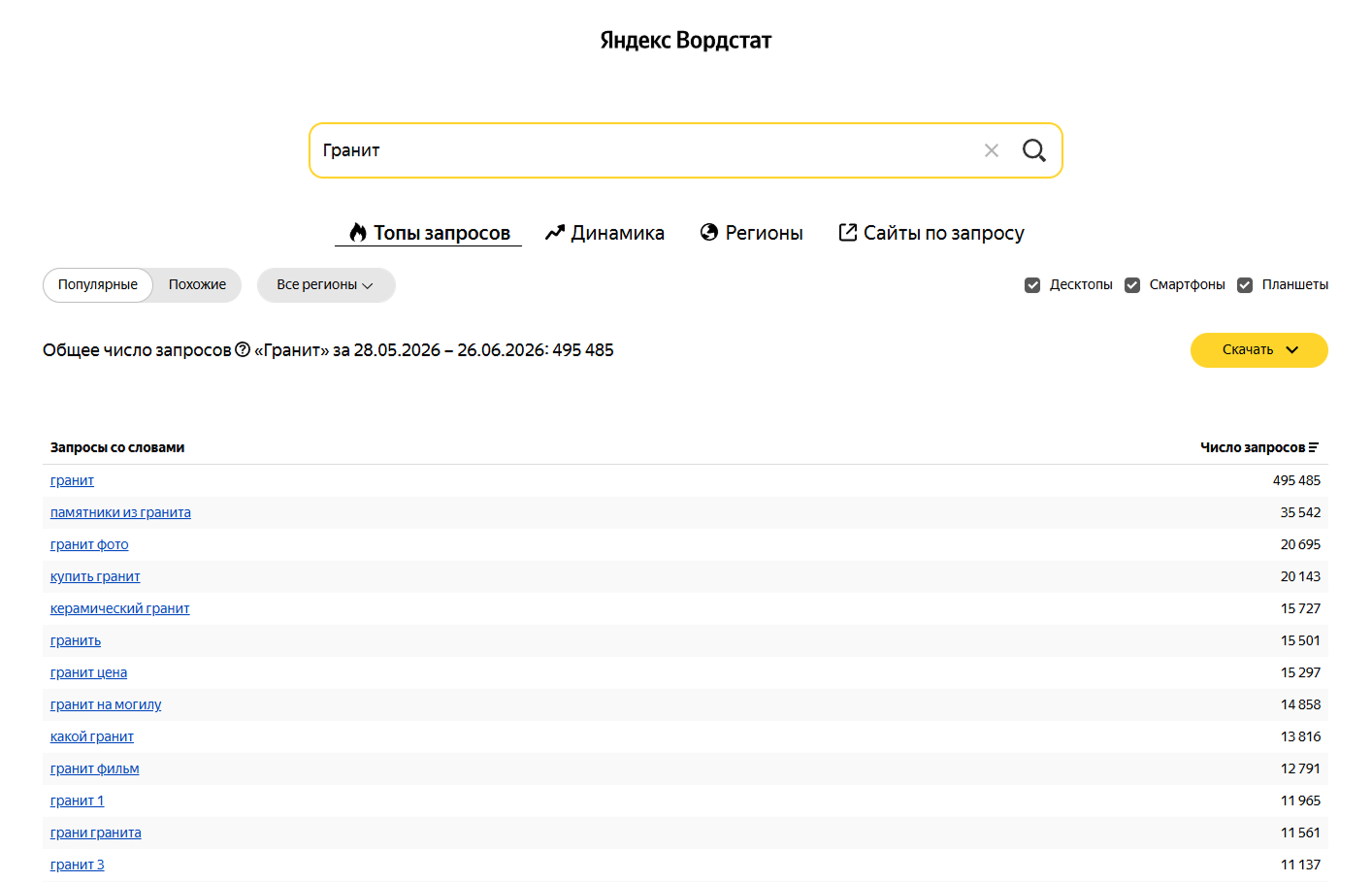Click the count 12 791
1372x882 pixels.
(x=1300, y=768)
